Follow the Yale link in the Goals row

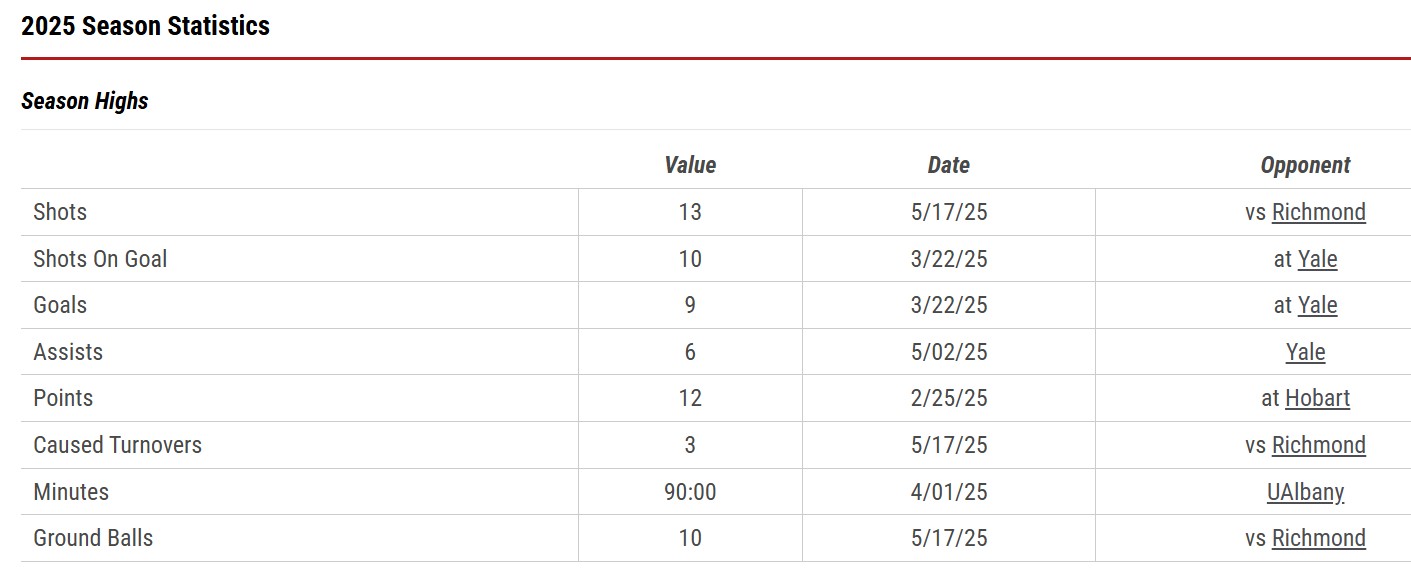pyautogui.click(x=1317, y=305)
